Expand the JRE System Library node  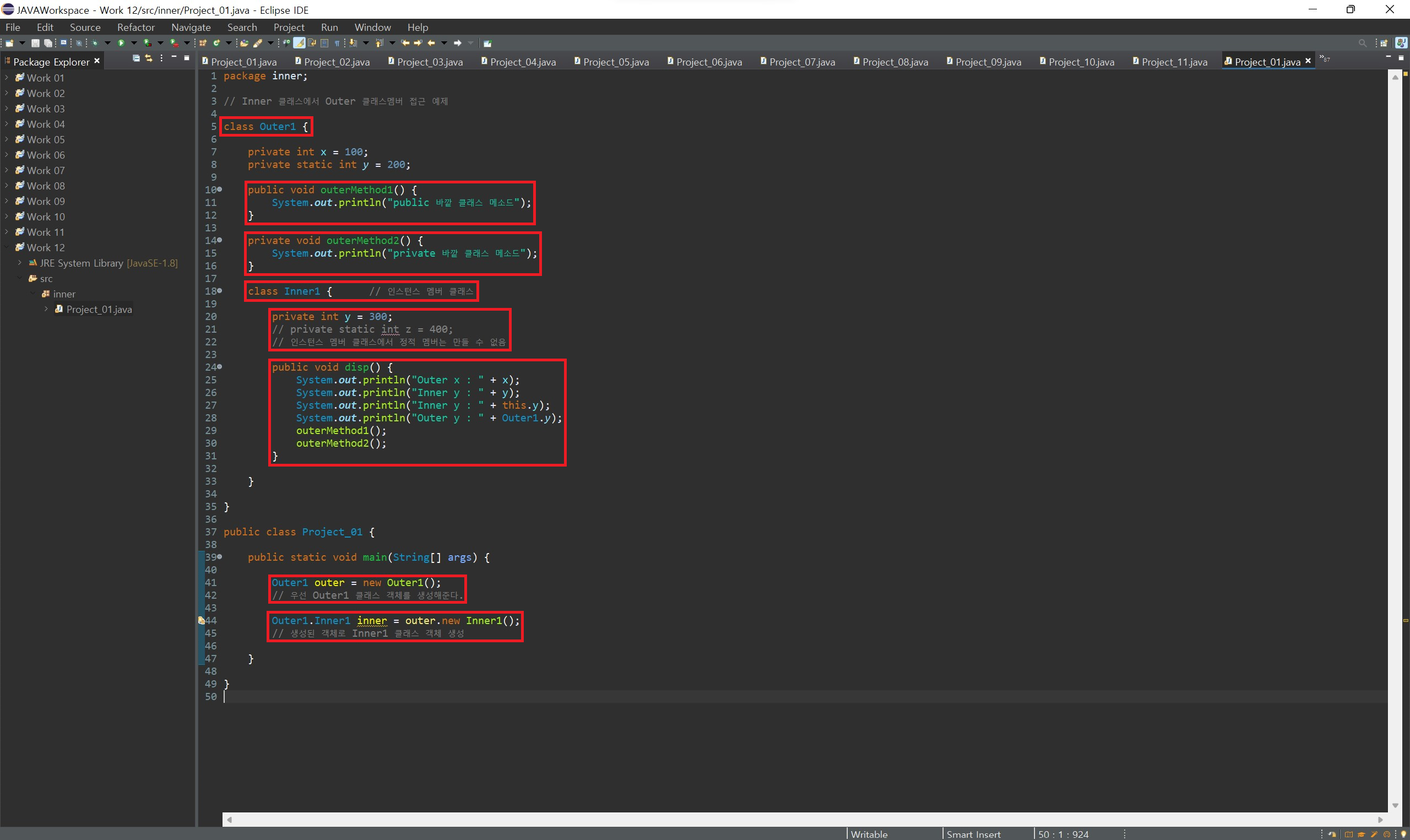point(20,263)
